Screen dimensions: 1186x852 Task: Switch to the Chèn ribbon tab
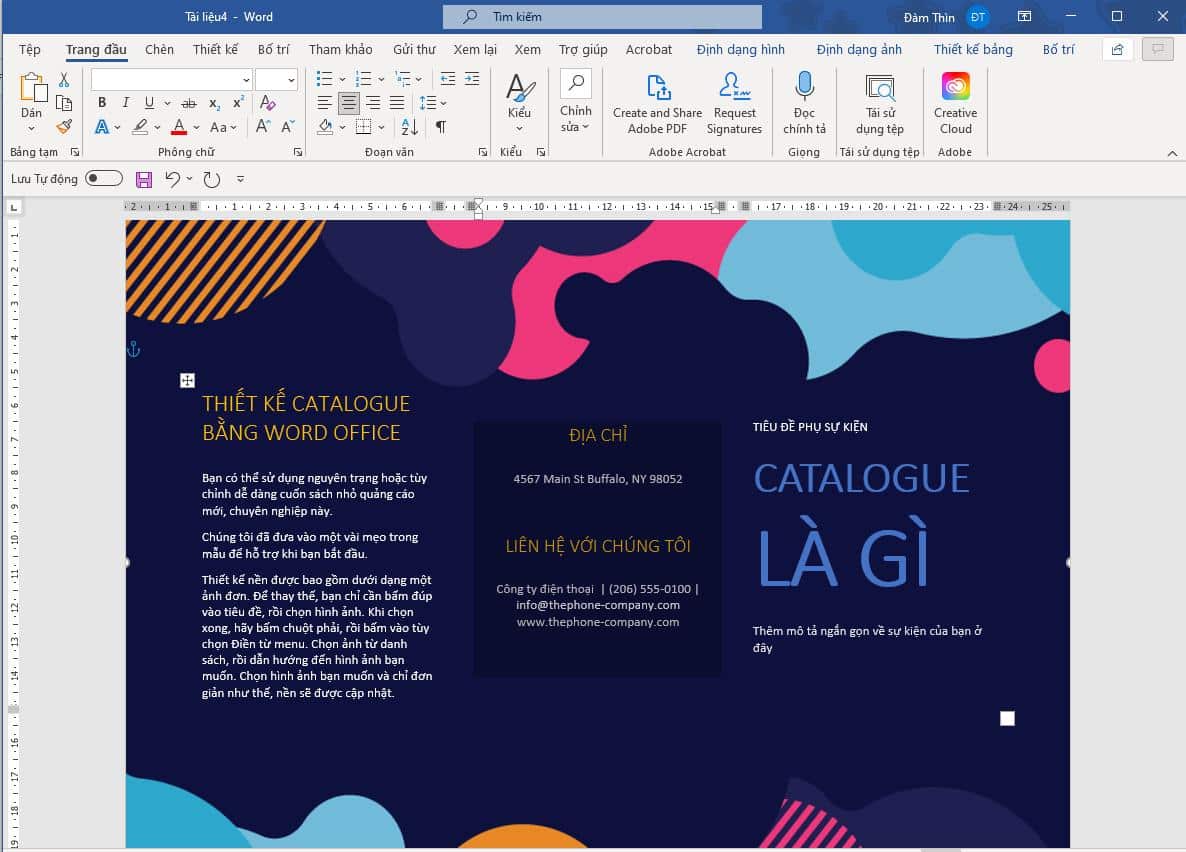click(158, 48)
